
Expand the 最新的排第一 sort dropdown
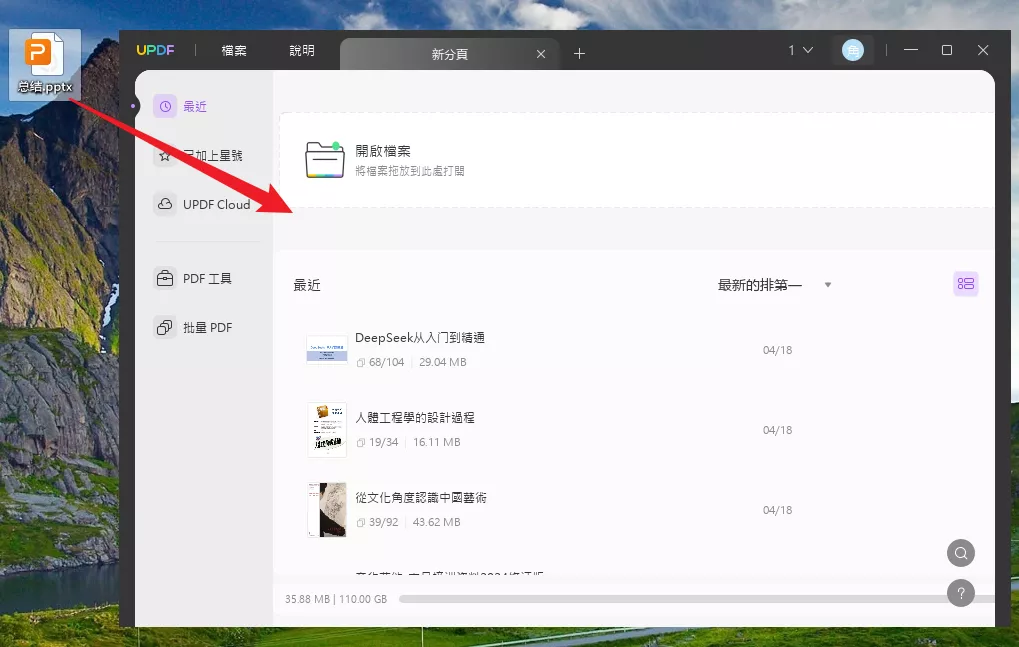point(774,285)
